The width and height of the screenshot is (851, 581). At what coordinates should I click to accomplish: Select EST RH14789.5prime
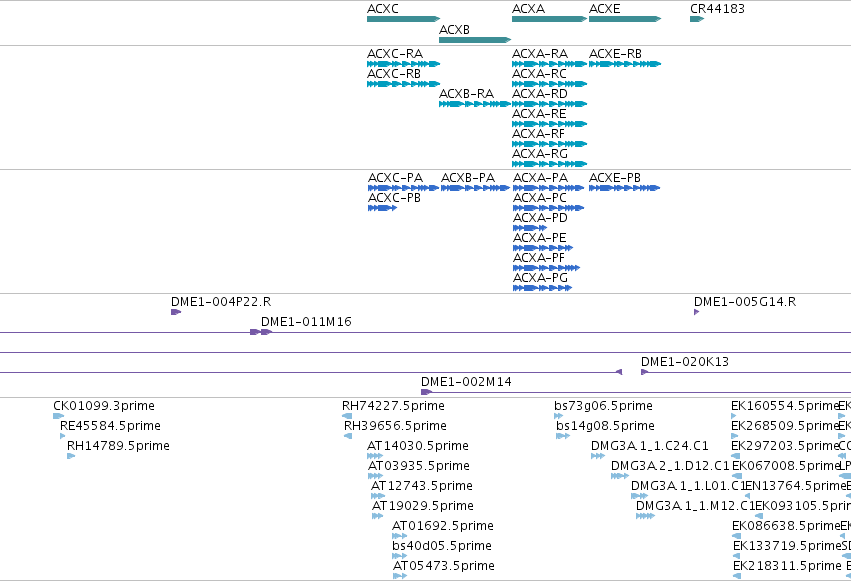tap(71, 456)
